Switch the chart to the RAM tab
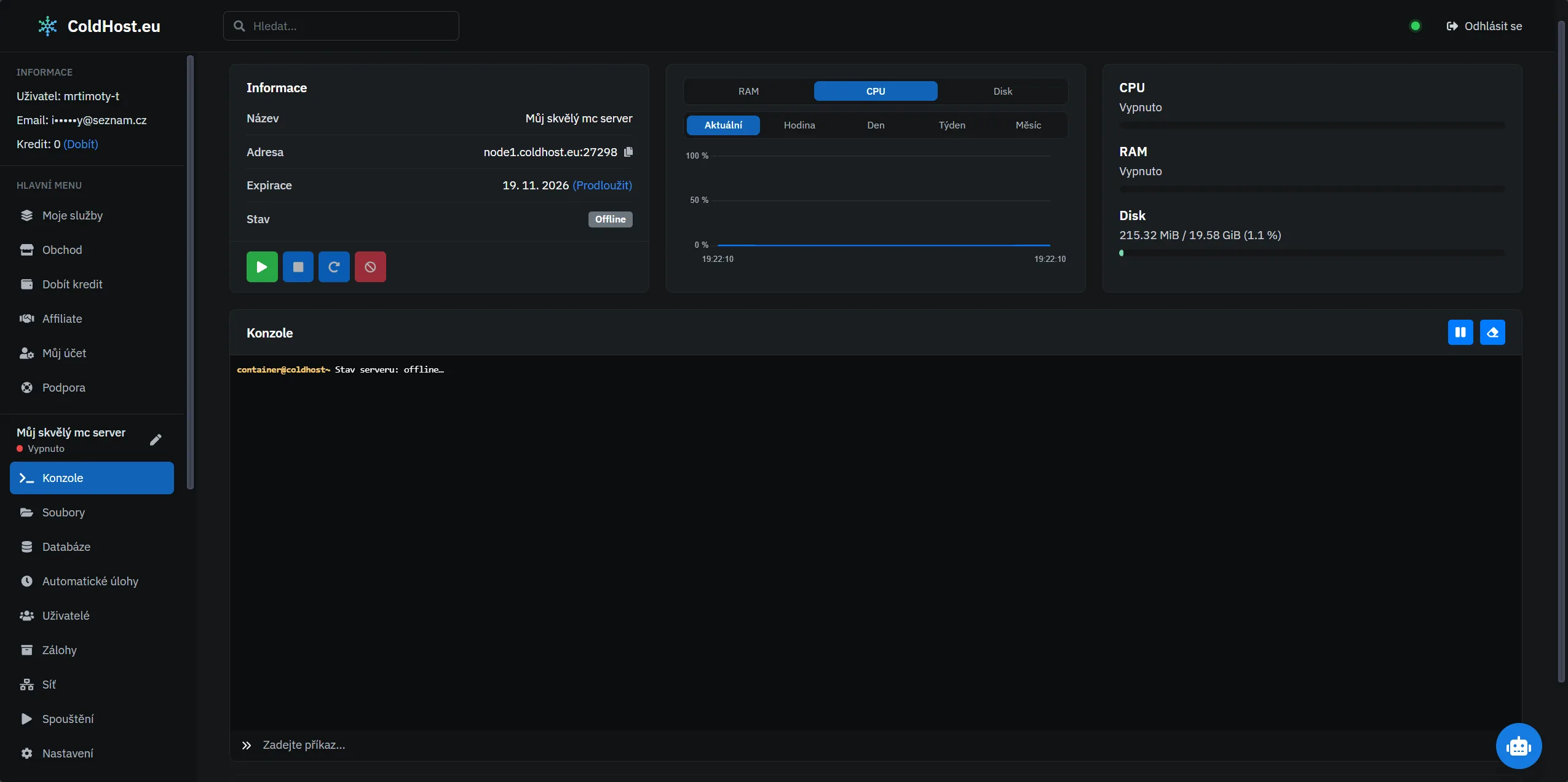Image resolution: width=1568 pixels, height=782 pixels. point(748,91)
